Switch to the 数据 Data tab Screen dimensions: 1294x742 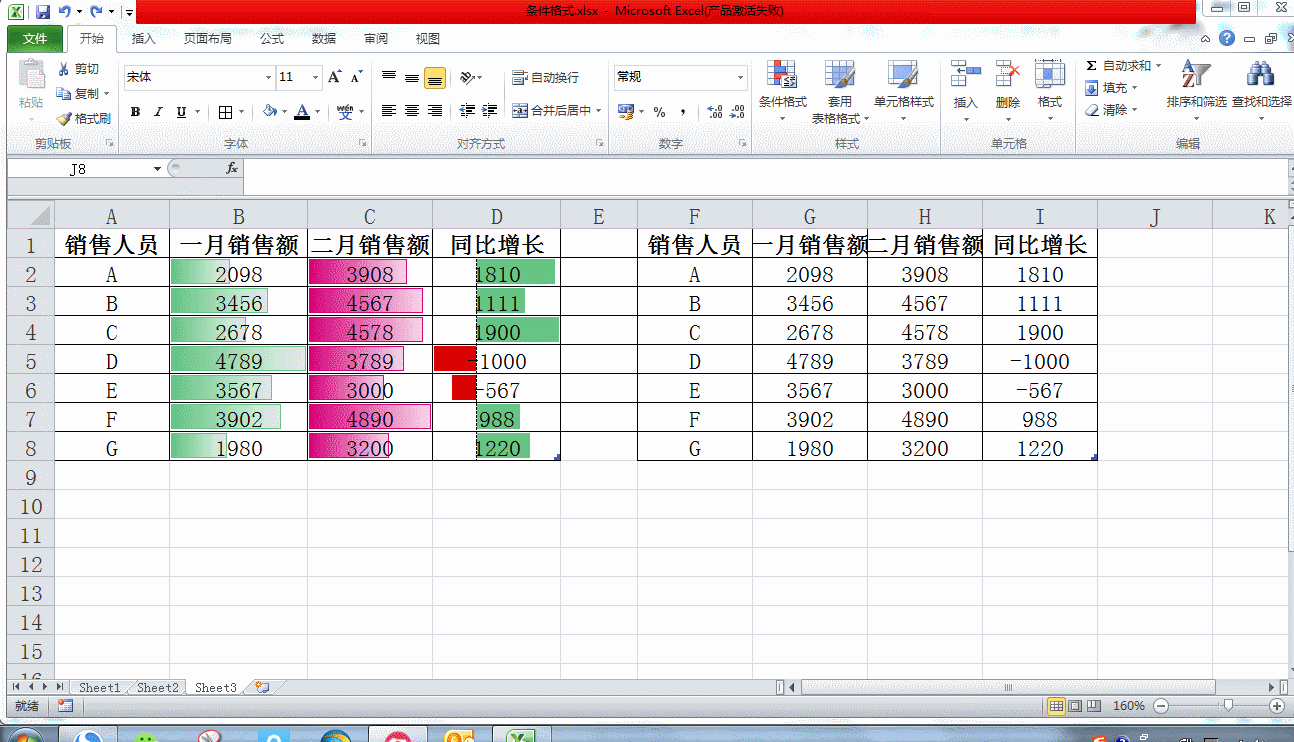[324, 39]
